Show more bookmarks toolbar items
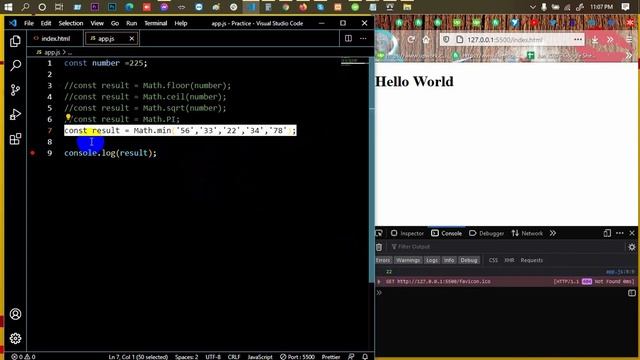Screen dimensions: 640x360 click(x=629, y=56)
